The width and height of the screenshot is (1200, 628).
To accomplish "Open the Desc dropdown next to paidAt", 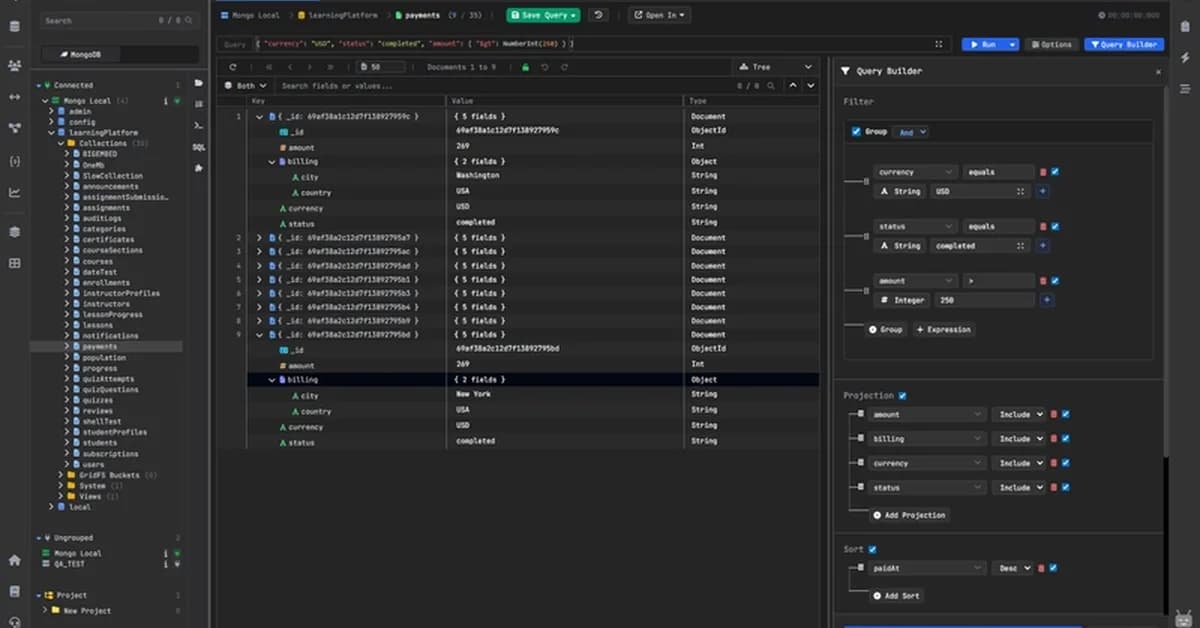I will 1011,567.
